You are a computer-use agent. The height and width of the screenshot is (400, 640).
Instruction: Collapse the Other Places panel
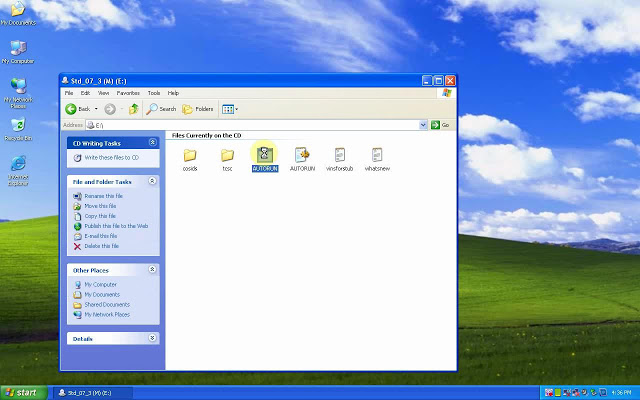pos(152,269)
